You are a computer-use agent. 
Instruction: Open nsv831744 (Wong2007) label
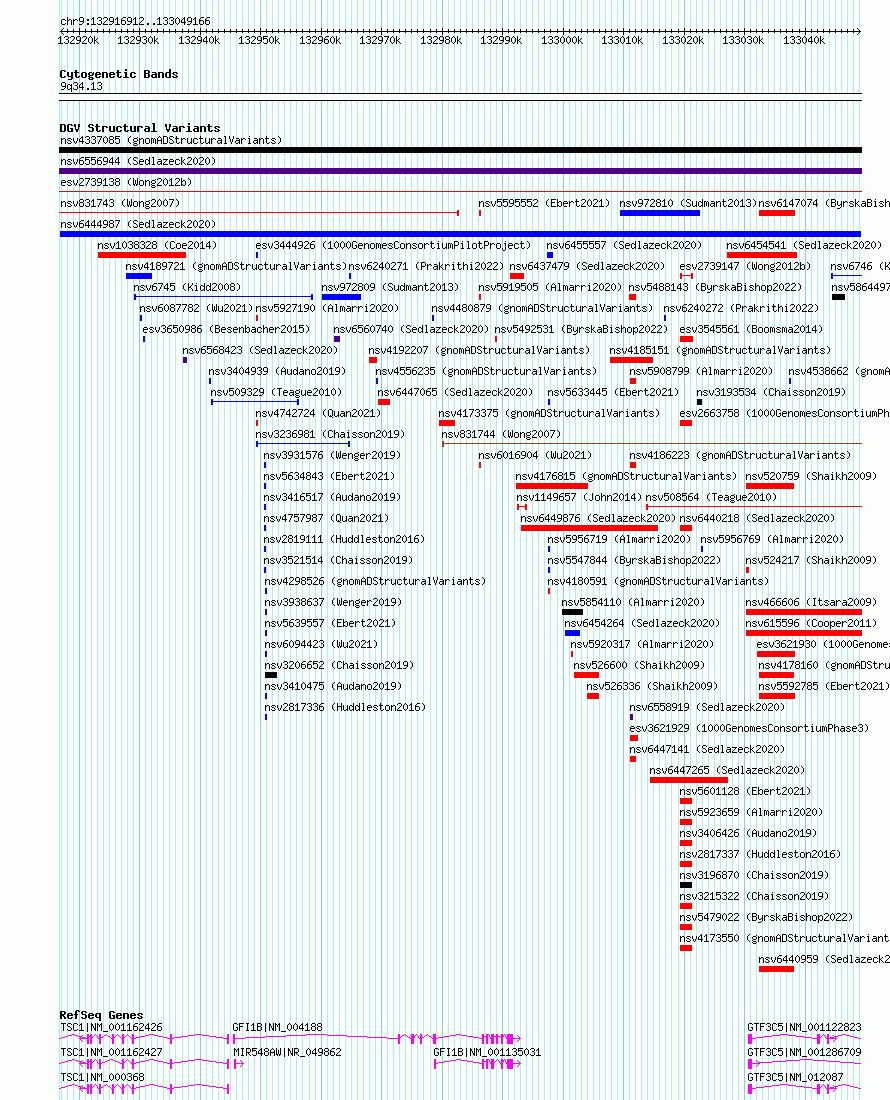tap(501, 435)
